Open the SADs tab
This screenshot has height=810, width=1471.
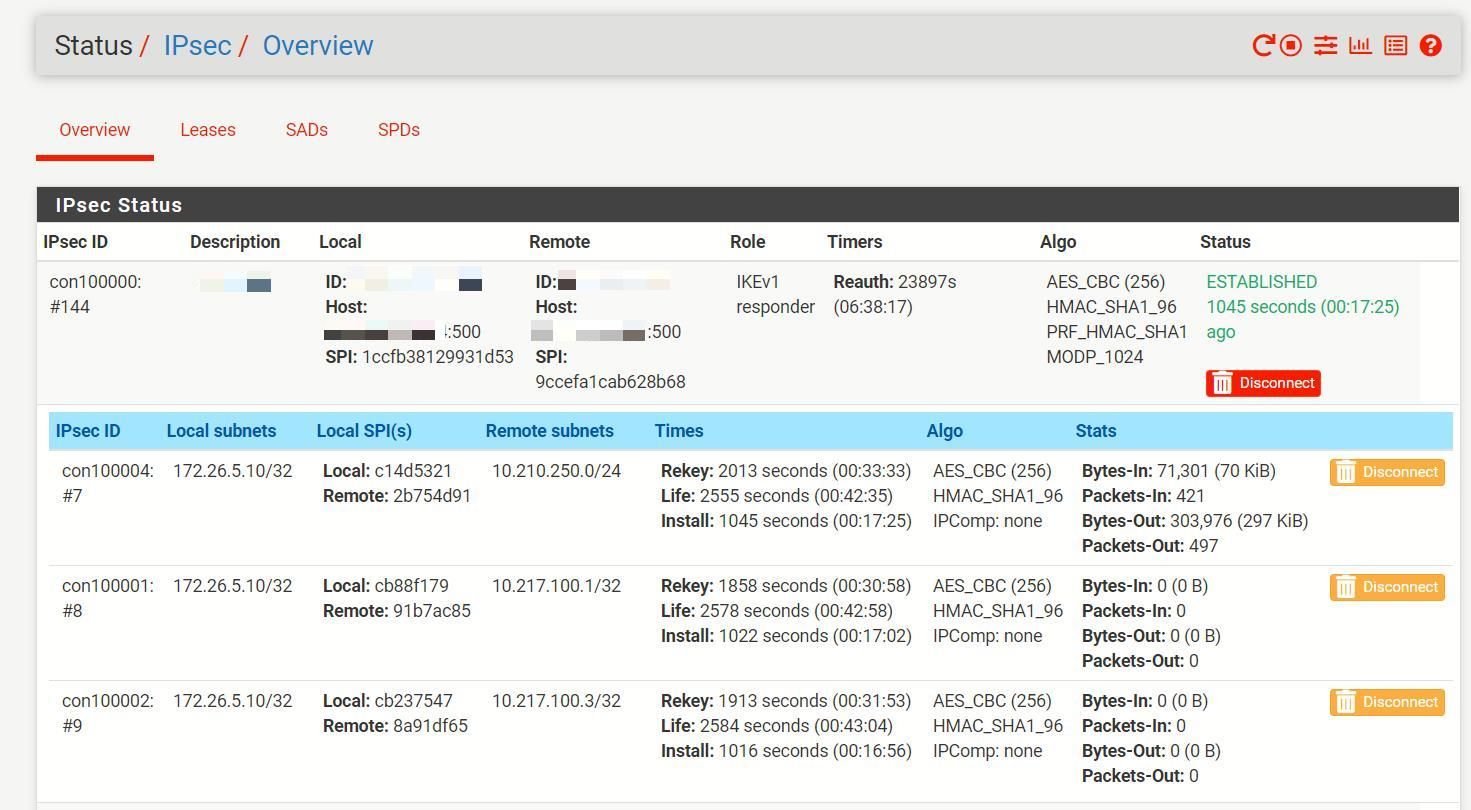pos(306,130)
